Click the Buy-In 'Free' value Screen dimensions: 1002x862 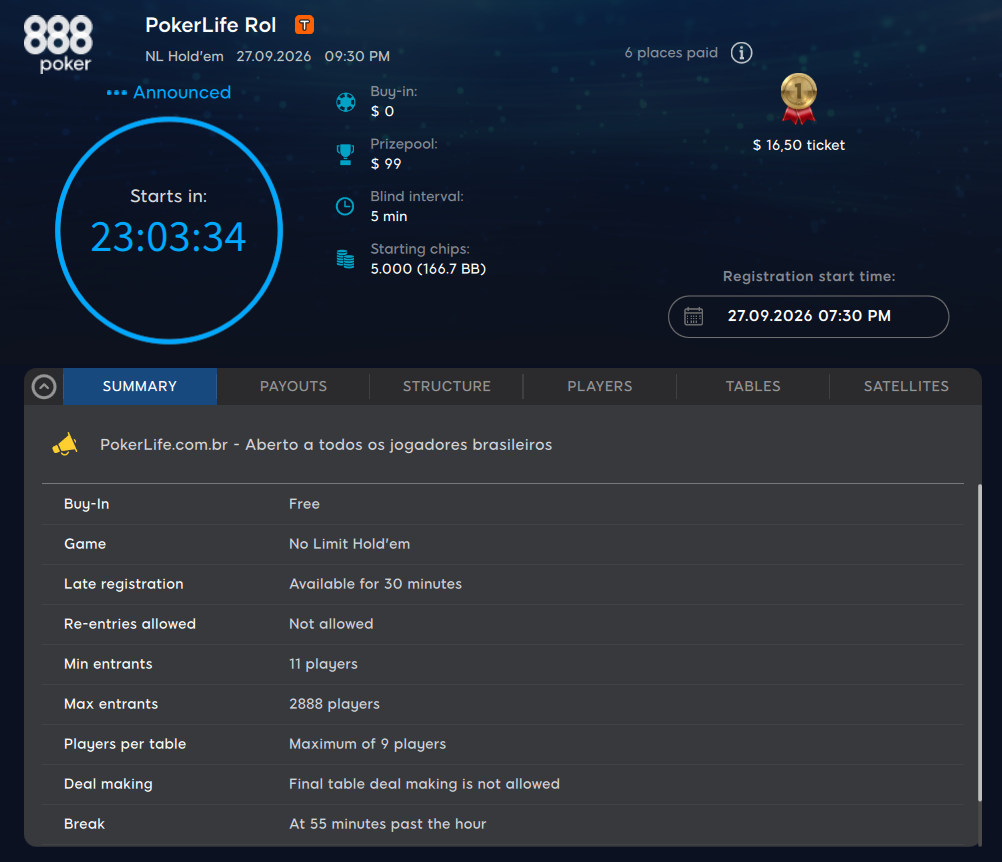[304, 504]
